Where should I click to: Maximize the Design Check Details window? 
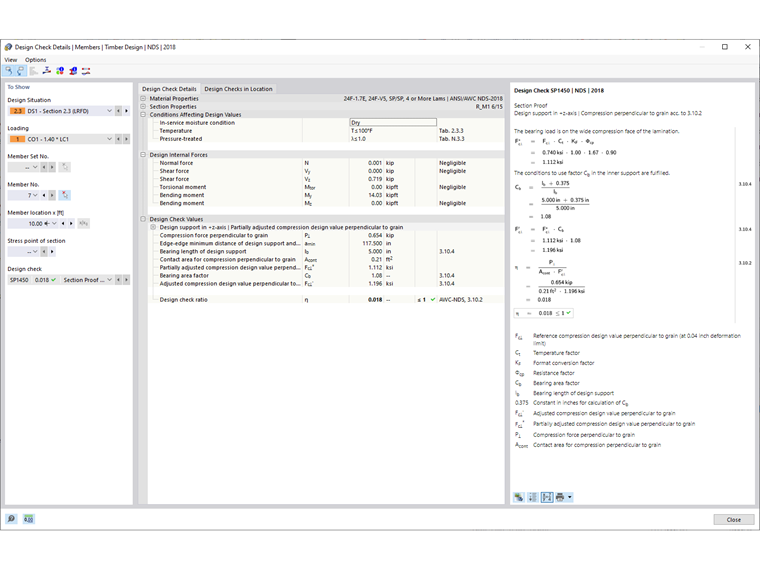[x=725, y=47]
